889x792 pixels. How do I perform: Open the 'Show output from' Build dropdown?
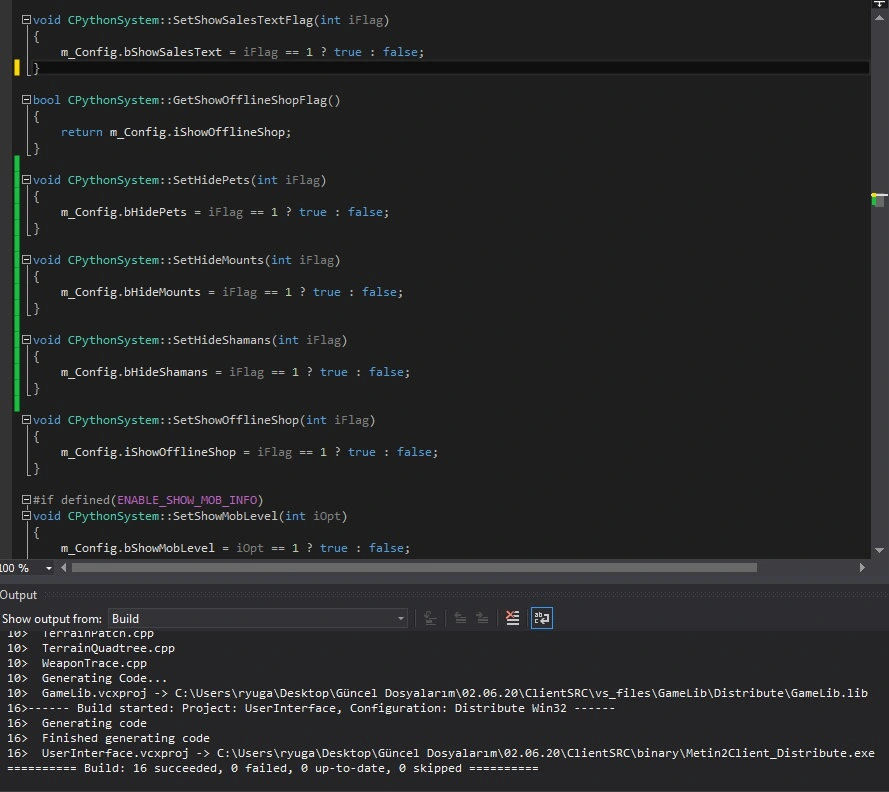tap(258, 619)
